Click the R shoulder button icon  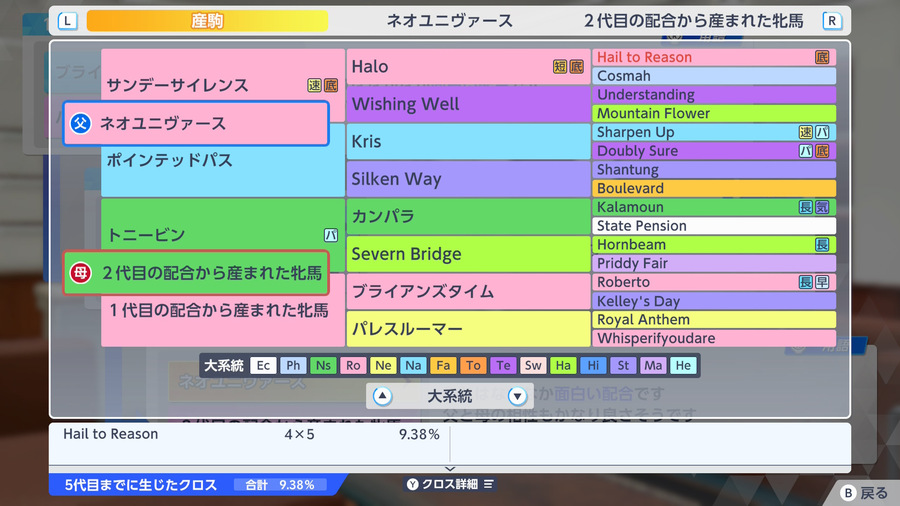832,21
